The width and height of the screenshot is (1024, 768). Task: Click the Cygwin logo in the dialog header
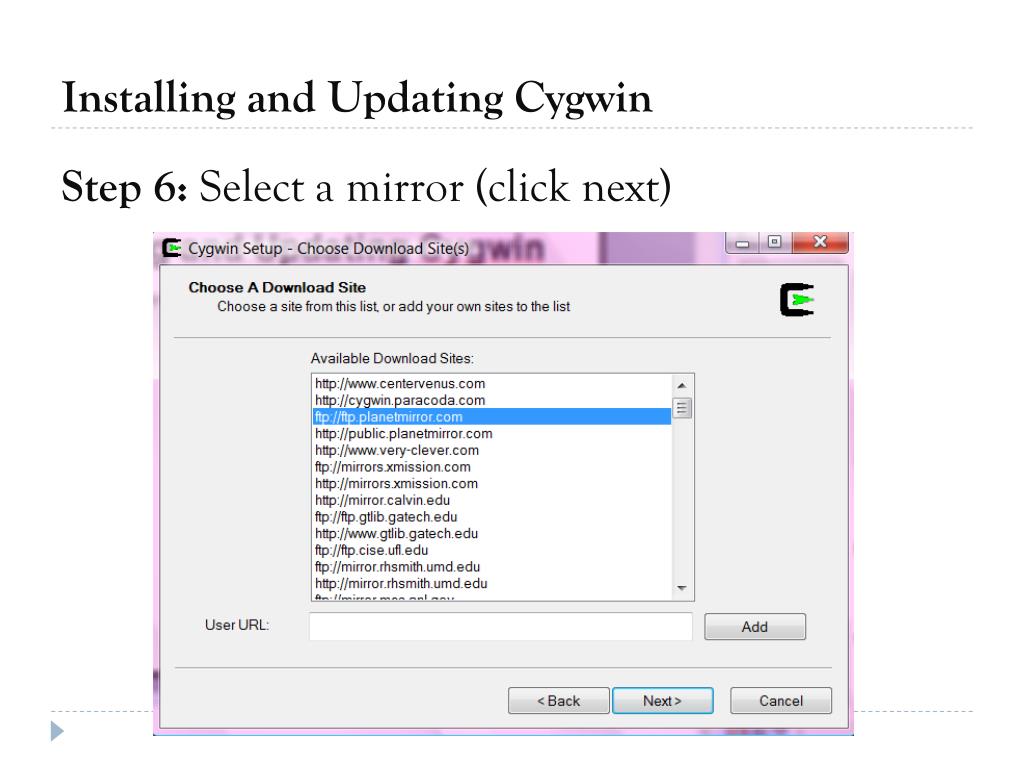[797, 300]
